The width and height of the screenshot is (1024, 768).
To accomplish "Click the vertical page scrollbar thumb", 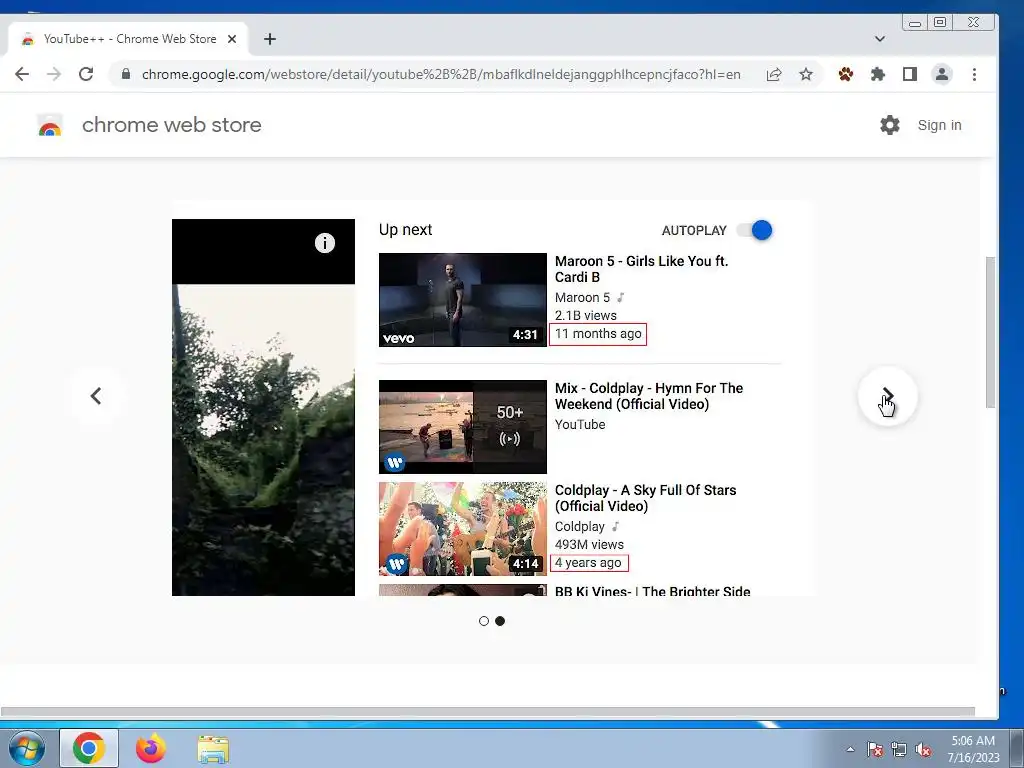I will [x=990, y=332].
